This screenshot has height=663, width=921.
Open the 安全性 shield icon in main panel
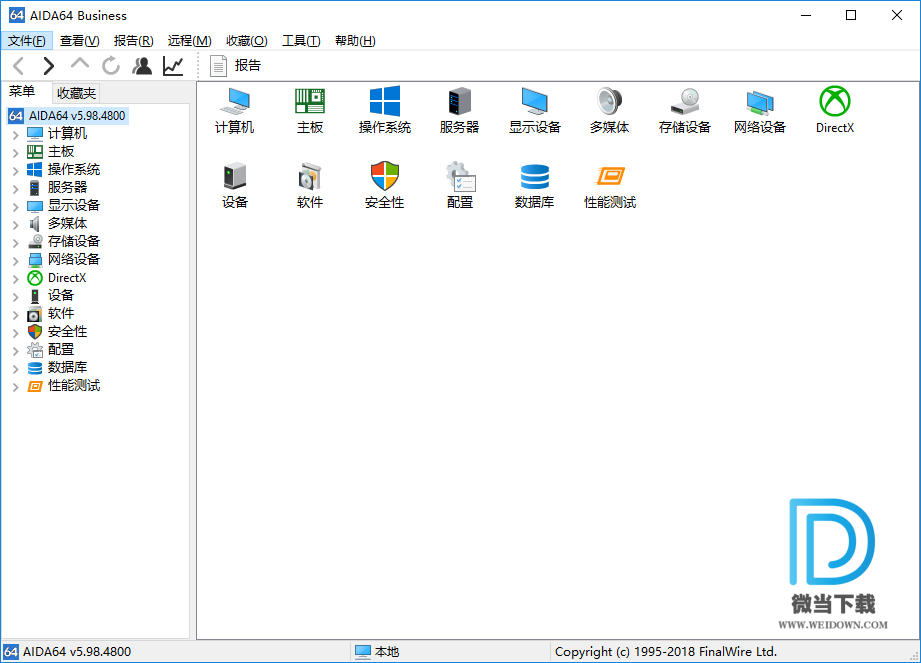point(385,186)
